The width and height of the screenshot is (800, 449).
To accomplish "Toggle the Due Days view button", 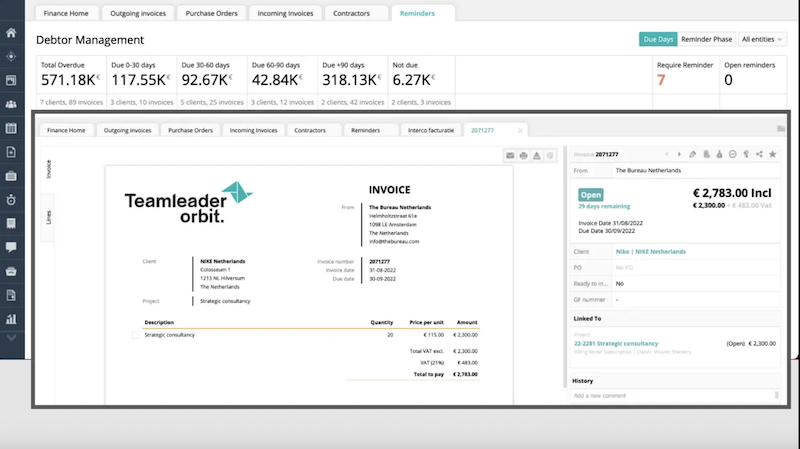I will [657, 39].
